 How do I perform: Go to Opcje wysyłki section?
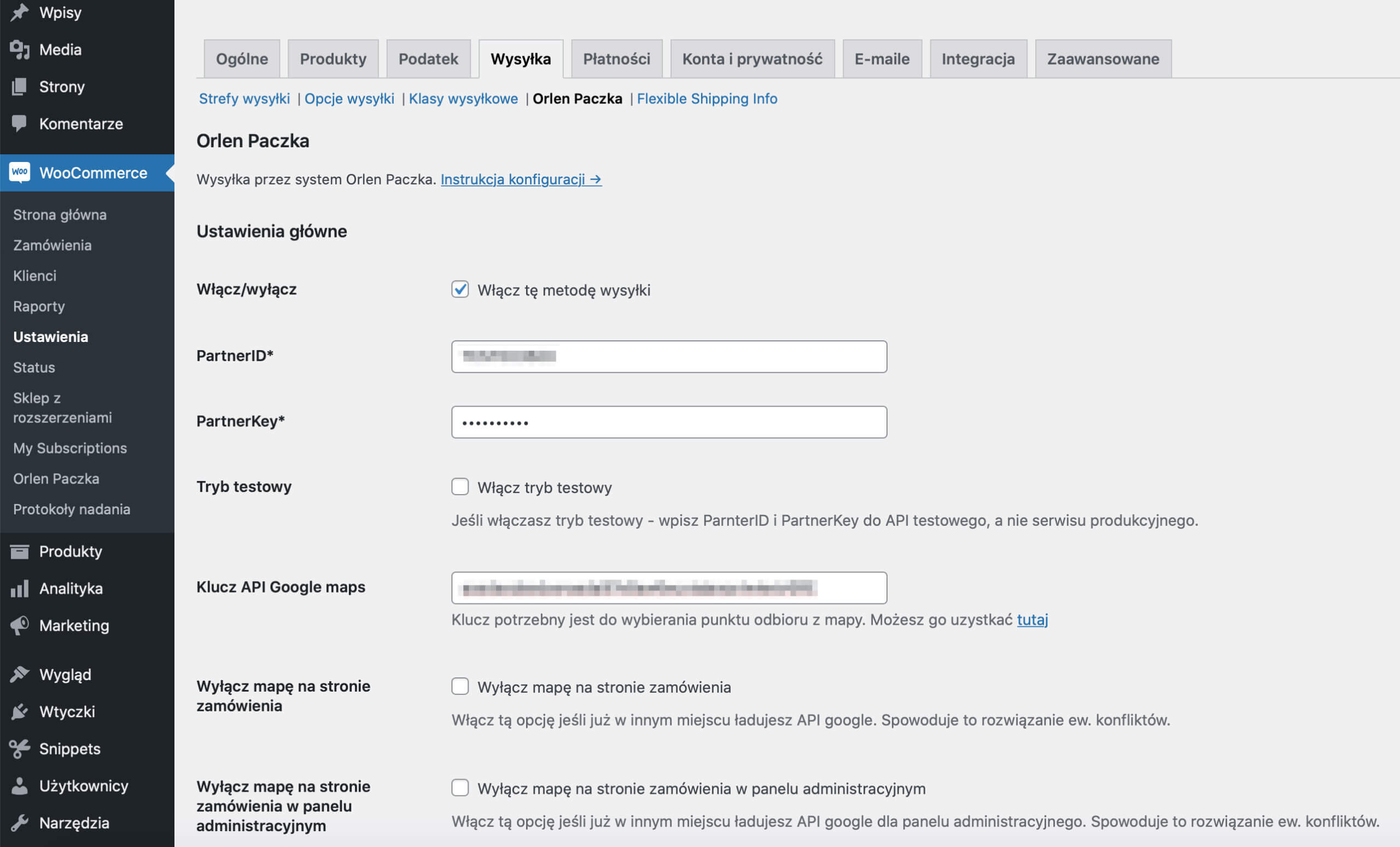[x=349, y=98]
